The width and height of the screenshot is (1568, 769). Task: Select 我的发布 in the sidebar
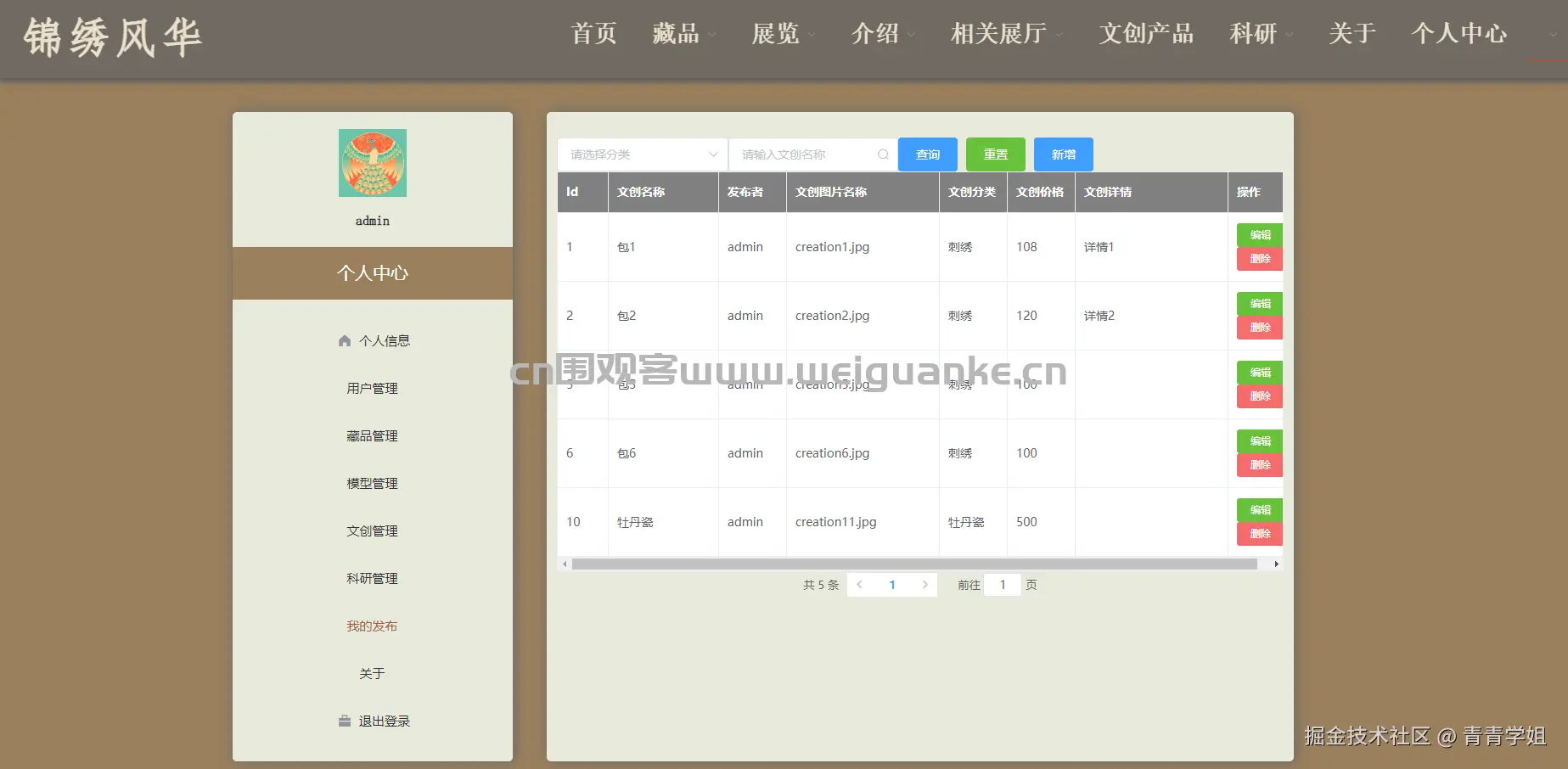point(373,626)
